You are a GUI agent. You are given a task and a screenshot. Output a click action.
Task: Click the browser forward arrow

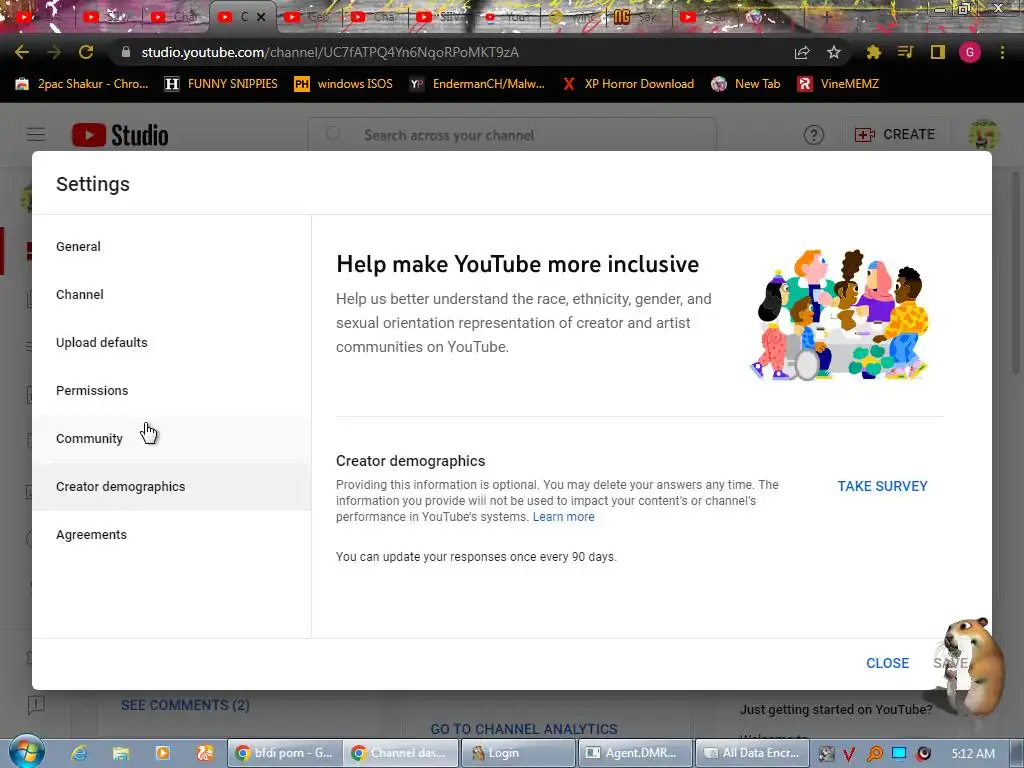54,52
